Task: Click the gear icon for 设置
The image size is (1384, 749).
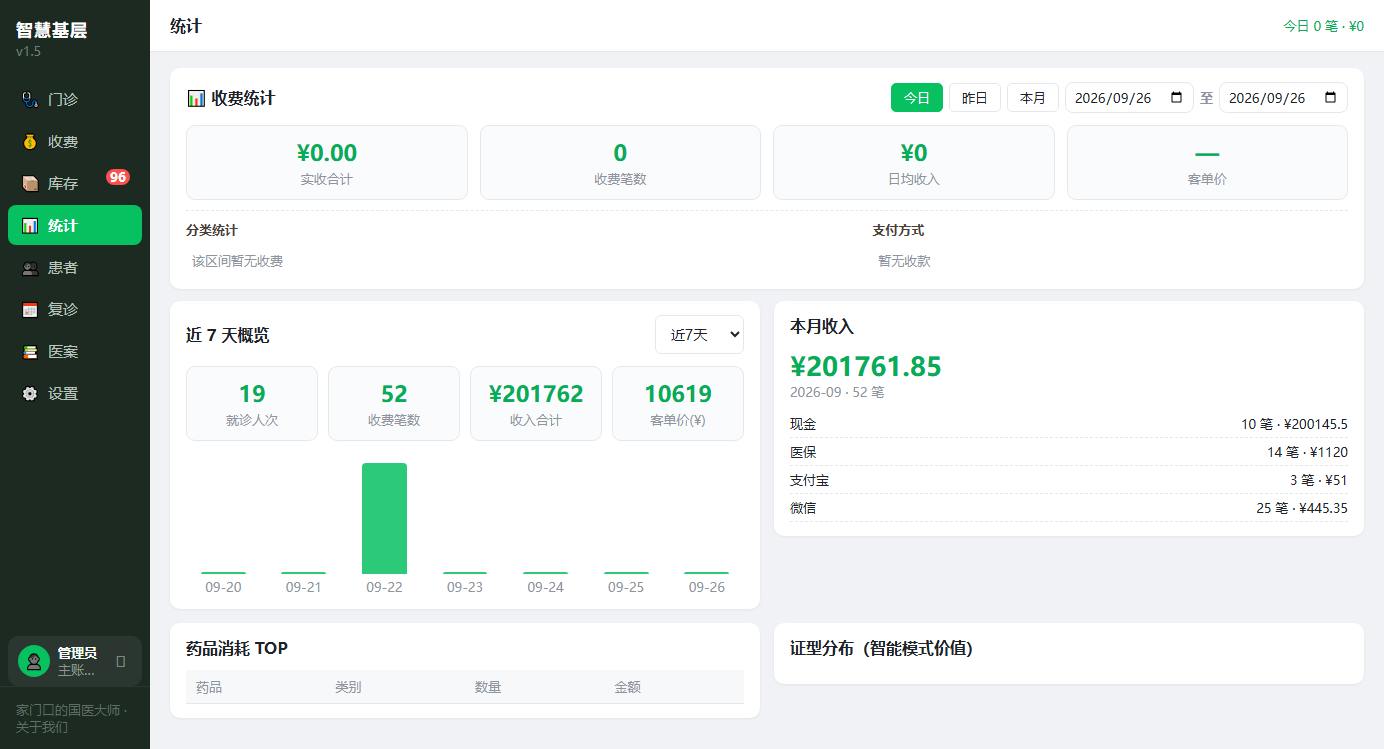Action: tap(30, 394)
